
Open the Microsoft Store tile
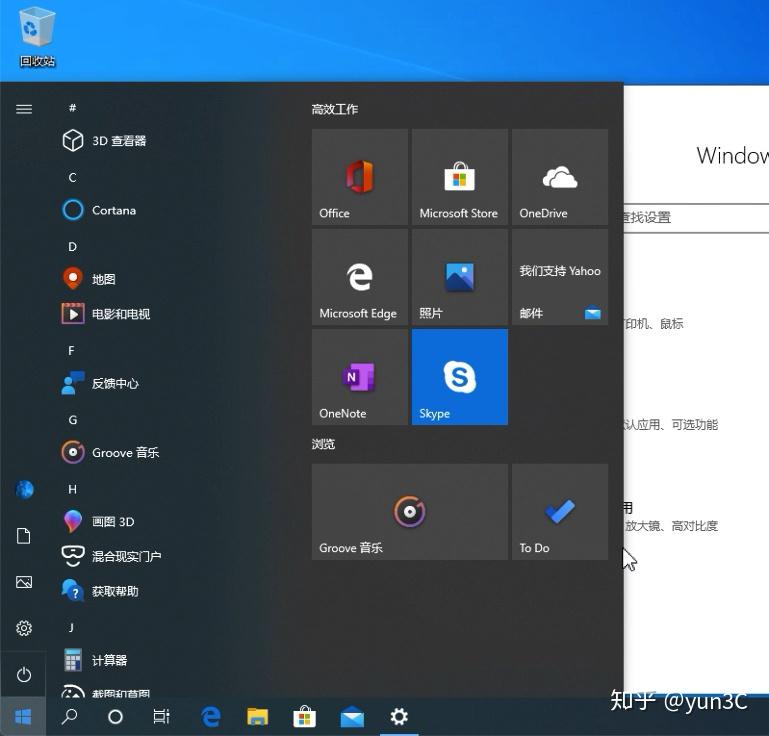pyautogui.click(x=460, y=177)
